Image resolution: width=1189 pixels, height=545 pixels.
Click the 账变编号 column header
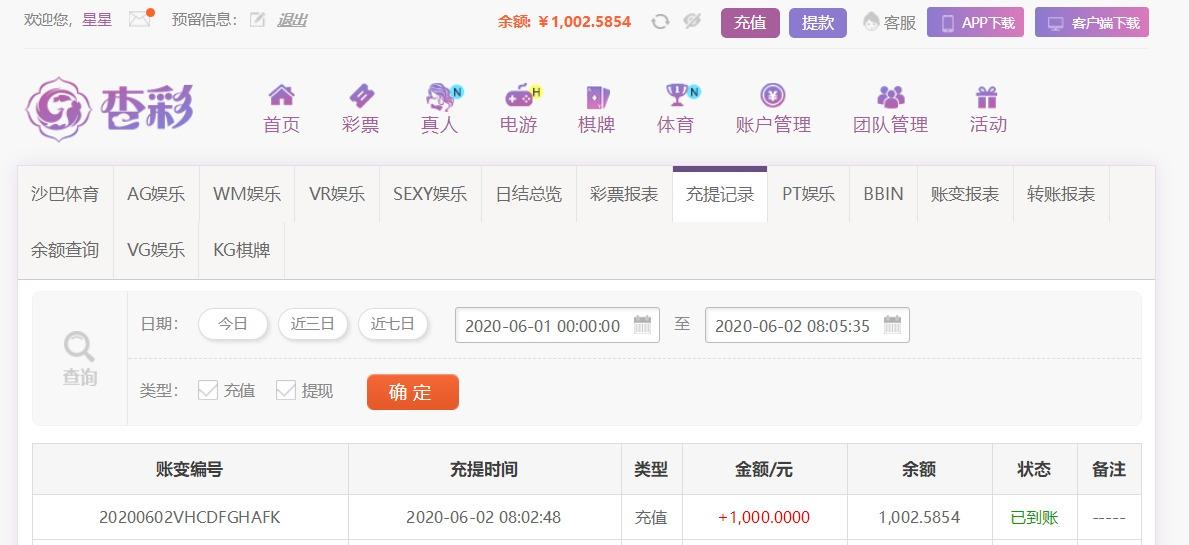pos(190,469)
